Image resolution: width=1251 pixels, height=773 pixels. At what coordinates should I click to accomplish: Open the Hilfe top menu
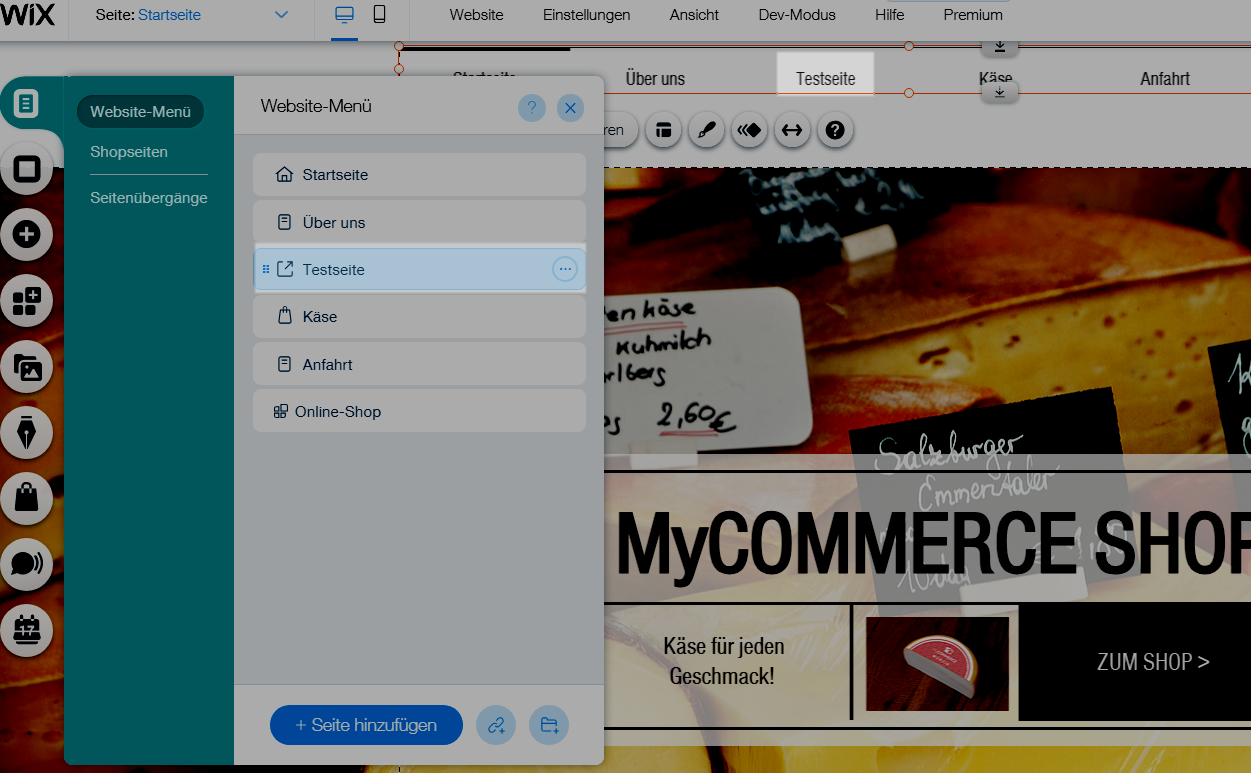889,15
